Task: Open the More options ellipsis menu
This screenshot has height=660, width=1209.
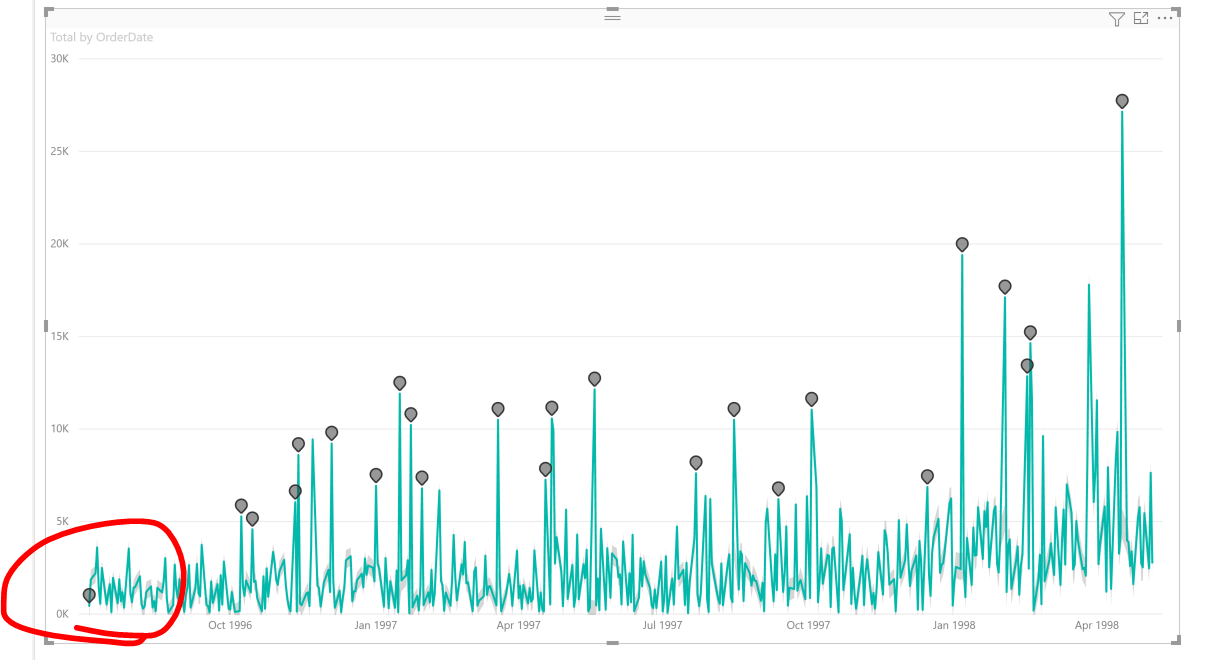Action: pos(1163,18)
